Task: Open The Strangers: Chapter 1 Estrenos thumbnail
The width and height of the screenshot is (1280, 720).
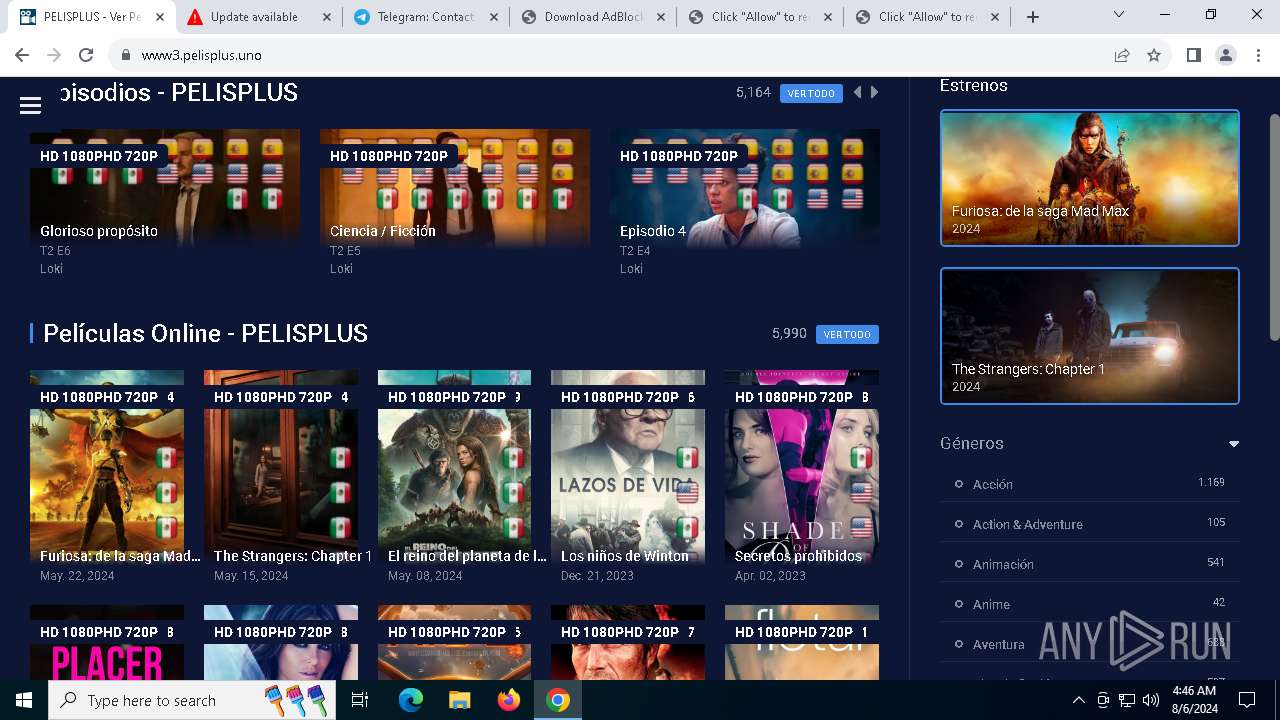Action: pos(1089,336)
